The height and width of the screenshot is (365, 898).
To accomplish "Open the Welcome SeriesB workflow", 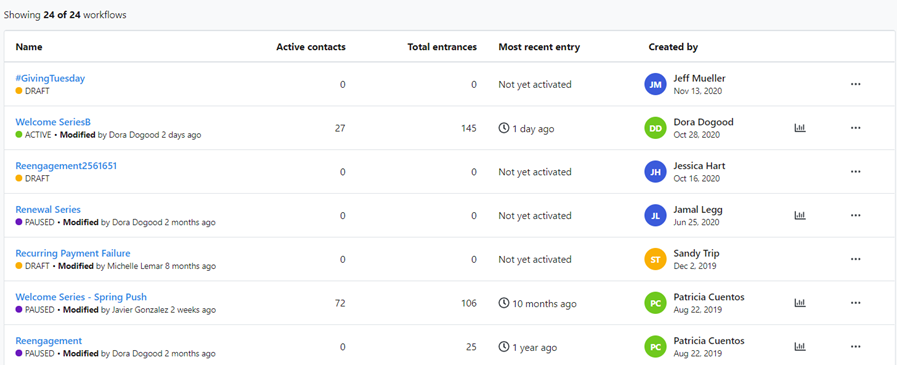I will pos(53,122).
